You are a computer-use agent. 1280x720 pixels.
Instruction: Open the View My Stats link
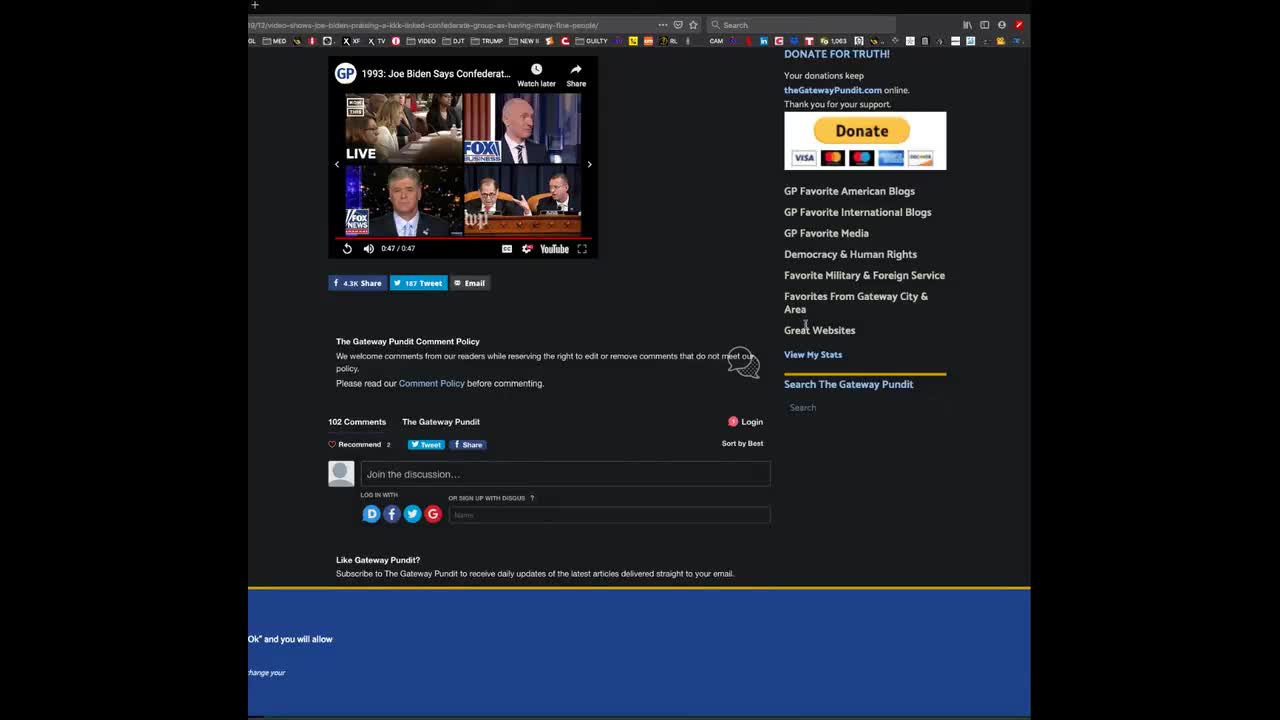click(813, 354)
